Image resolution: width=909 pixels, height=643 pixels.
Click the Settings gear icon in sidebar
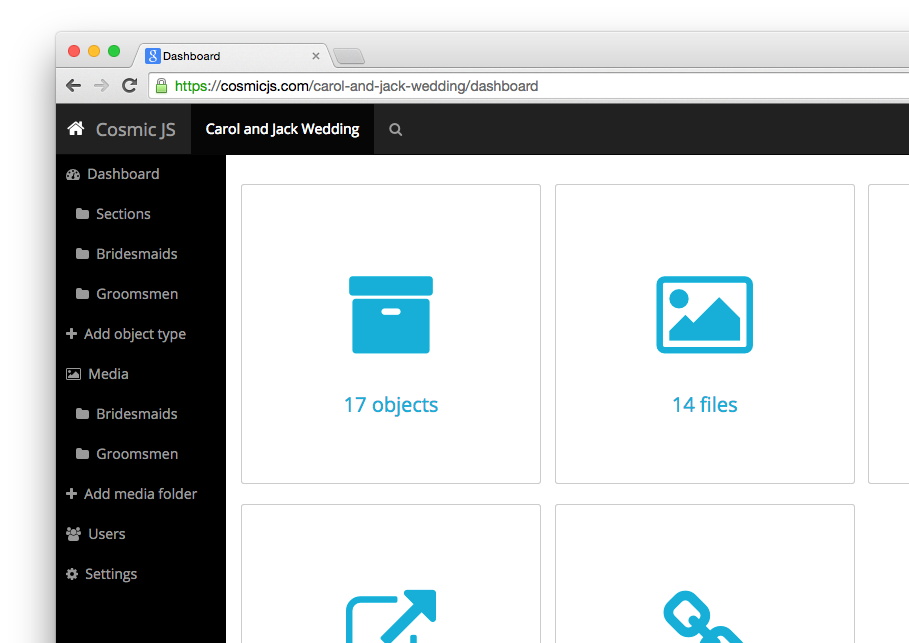[x=72, y=574]
